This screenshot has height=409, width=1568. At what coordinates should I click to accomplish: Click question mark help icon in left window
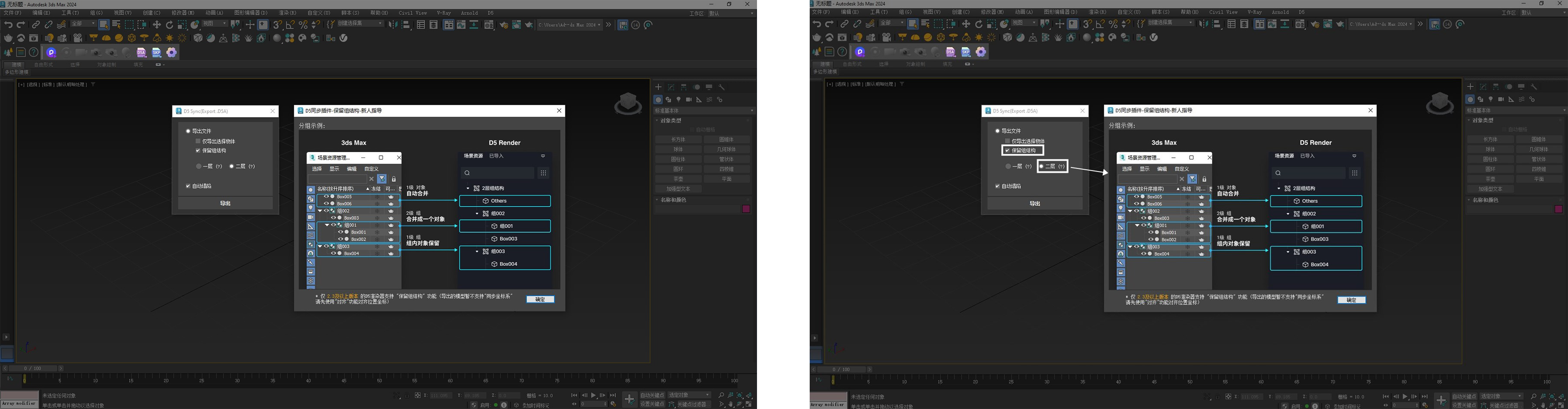pyautogui.click(x=34, y=52)
